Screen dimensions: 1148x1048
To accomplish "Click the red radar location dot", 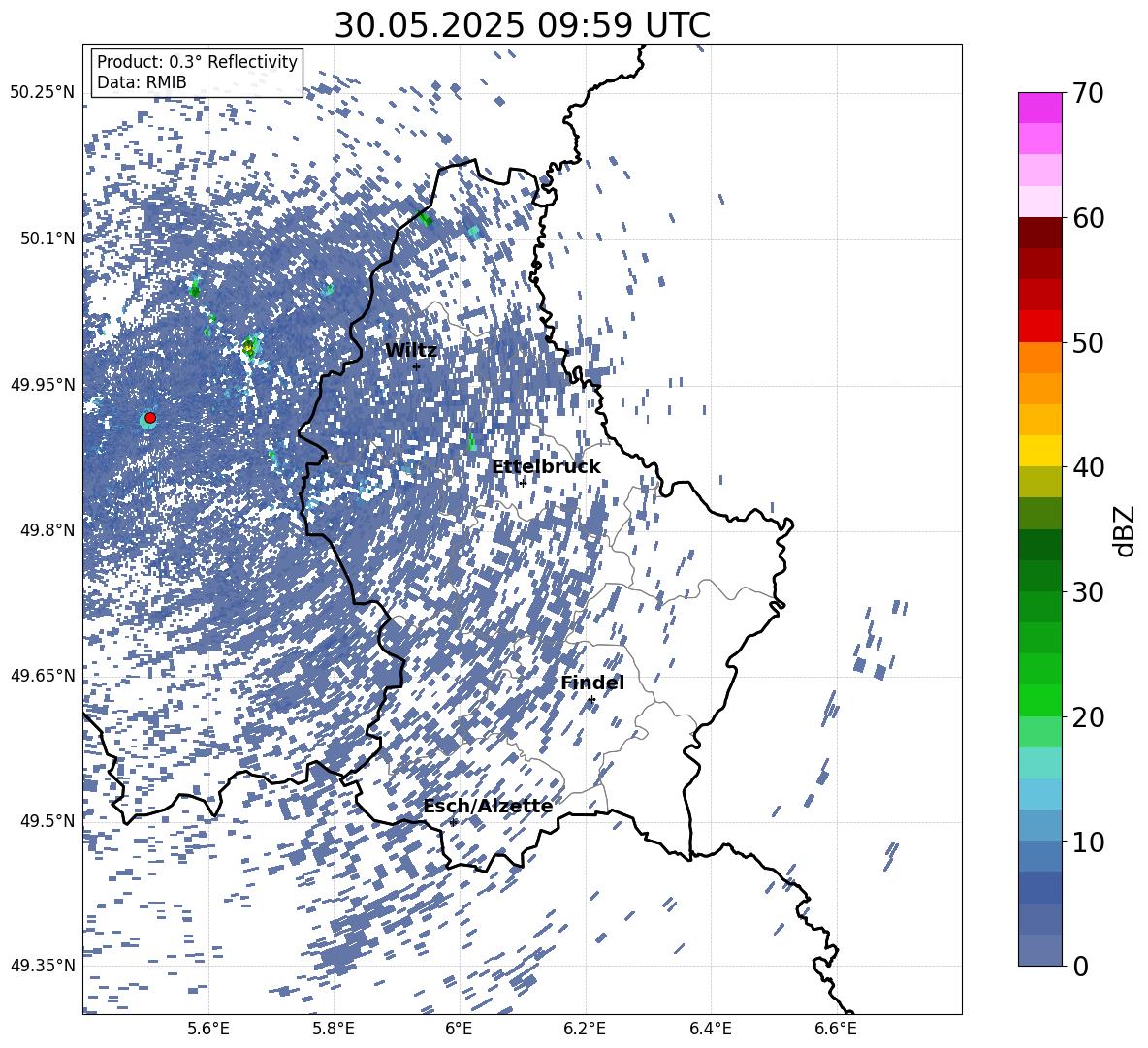I will (150, 418).
